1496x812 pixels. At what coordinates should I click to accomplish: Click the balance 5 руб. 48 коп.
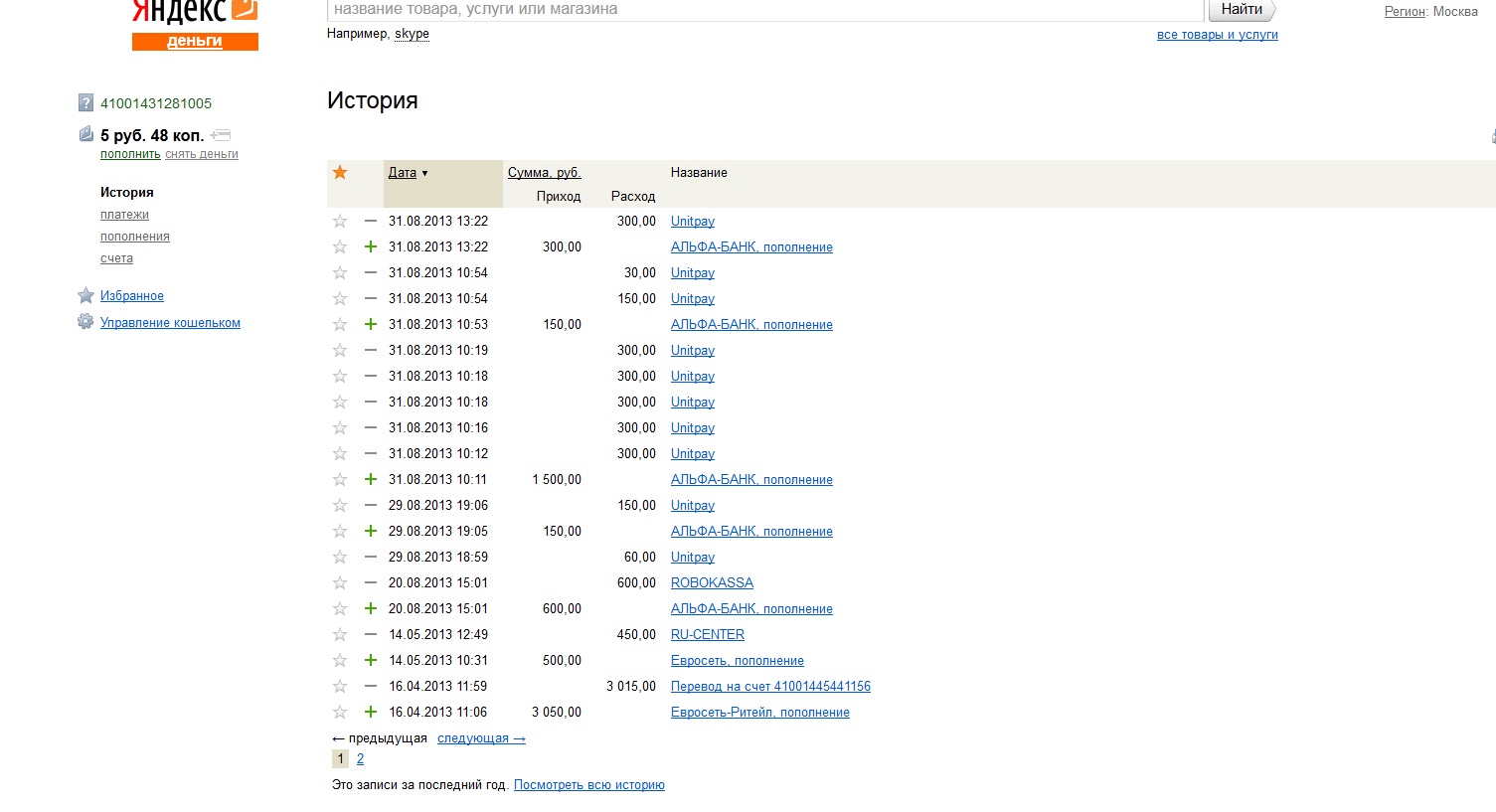pyautogui.click(x=152, y=135)
